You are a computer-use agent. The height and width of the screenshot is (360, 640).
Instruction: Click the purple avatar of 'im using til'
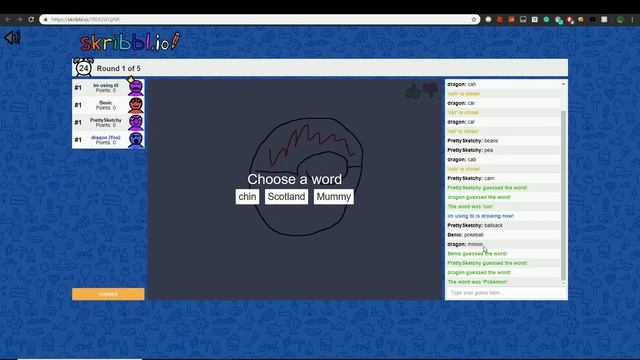(x=136, y=87)
